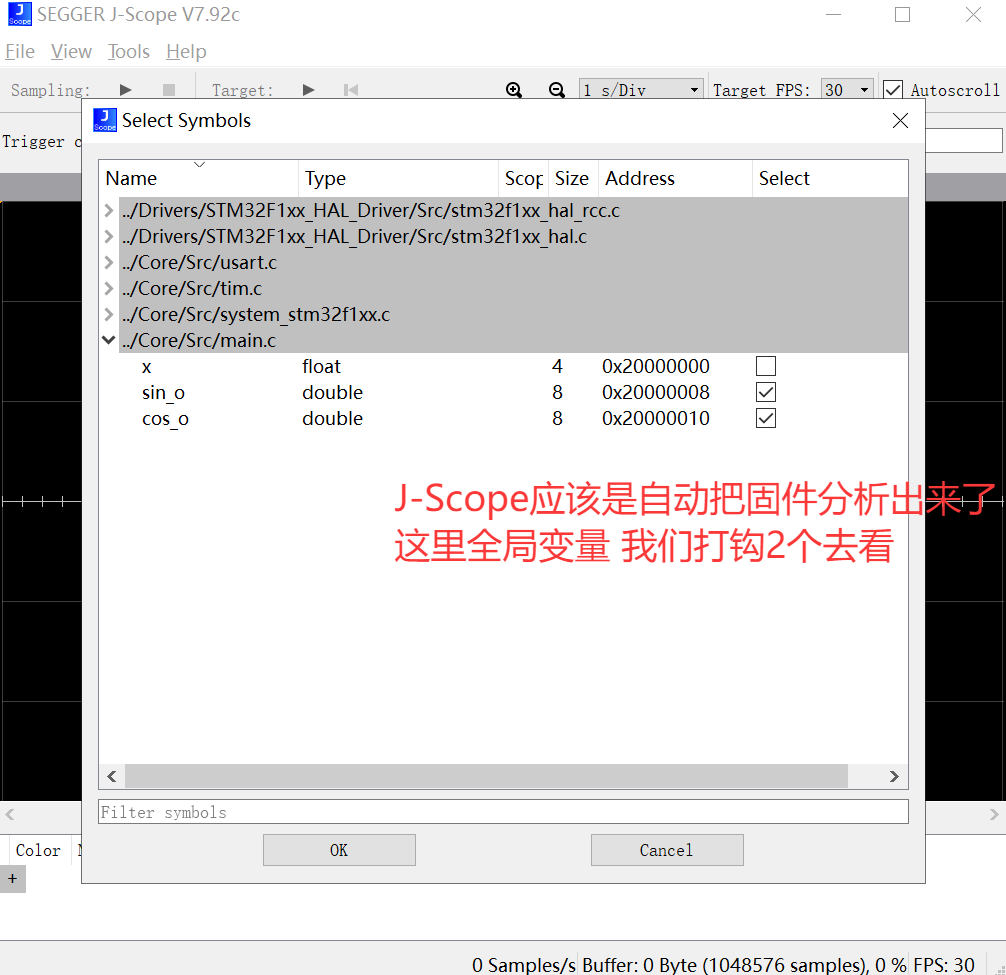1006x975 pixels.
Task: Expand the usart.c tree node
Action: tap(108, 262)
